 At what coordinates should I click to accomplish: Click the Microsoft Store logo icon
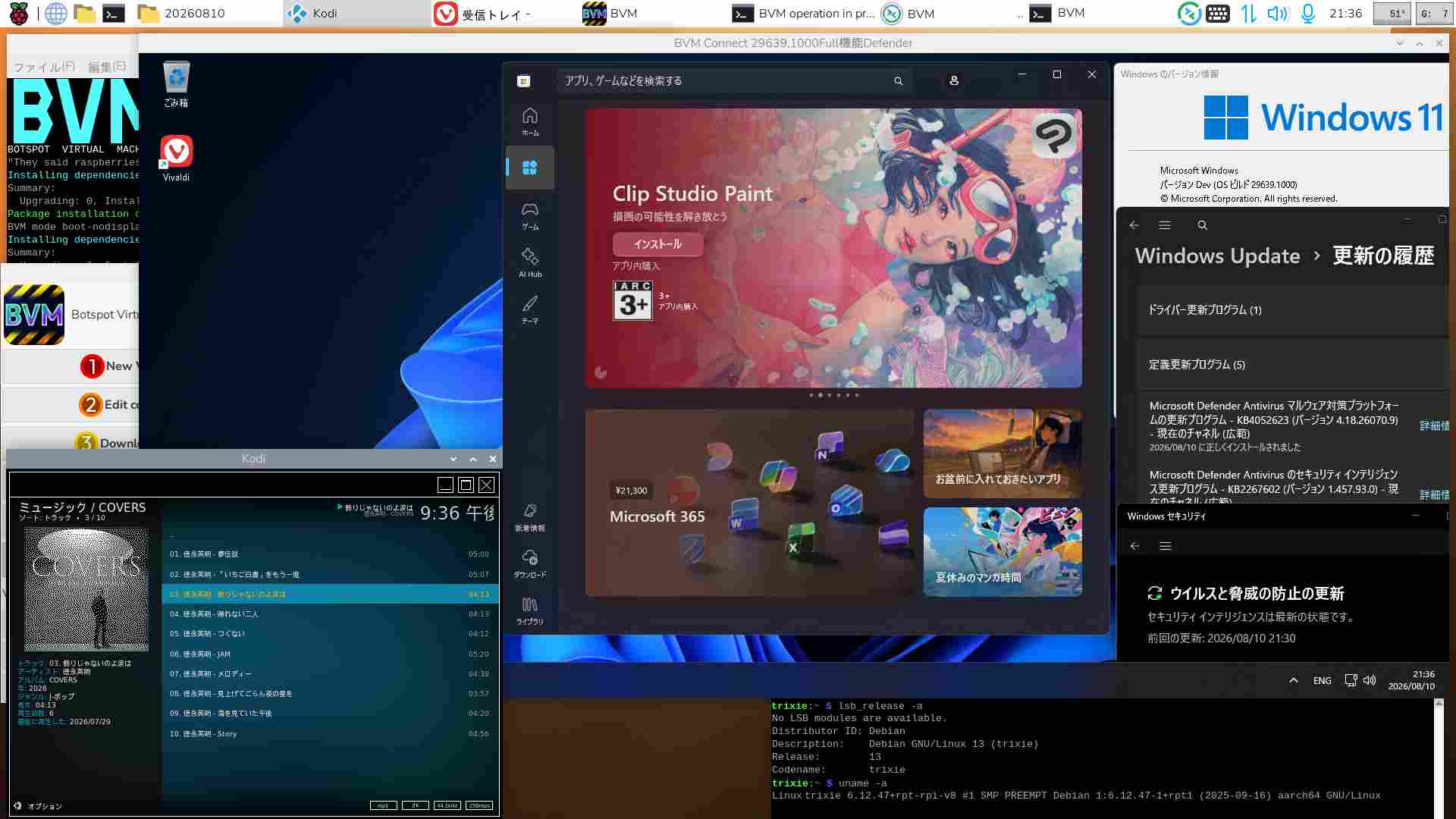coord(523,81)
